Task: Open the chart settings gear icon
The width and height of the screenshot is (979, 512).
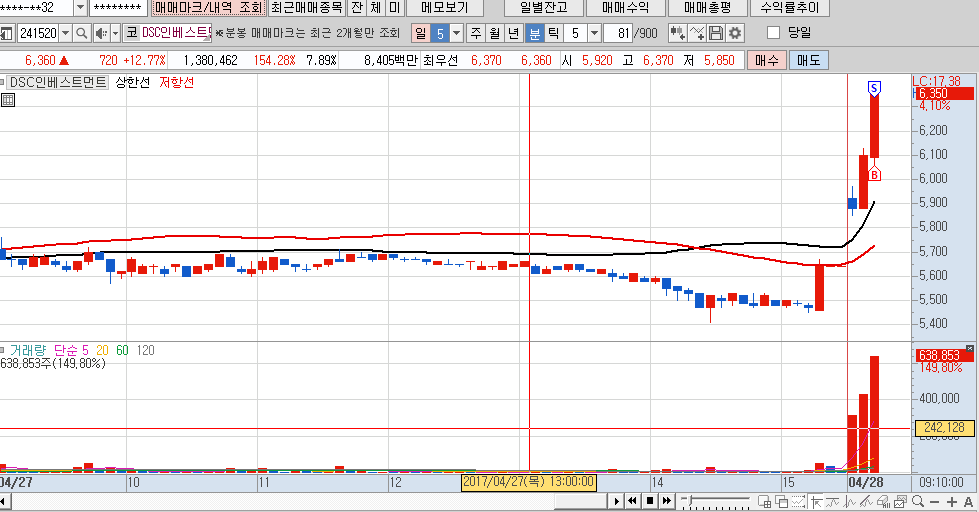Action: (735, 33)
